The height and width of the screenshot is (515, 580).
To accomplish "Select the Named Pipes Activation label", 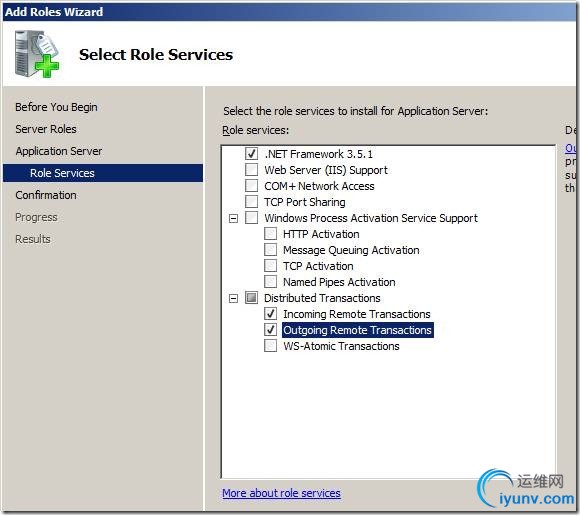I will 339,282.
